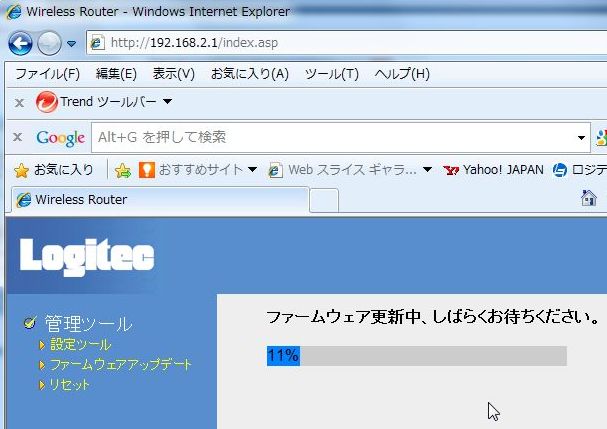This screenshot has height=429, width=607.
Task: Click the 11% firmware progress bar
Action: 417,356
